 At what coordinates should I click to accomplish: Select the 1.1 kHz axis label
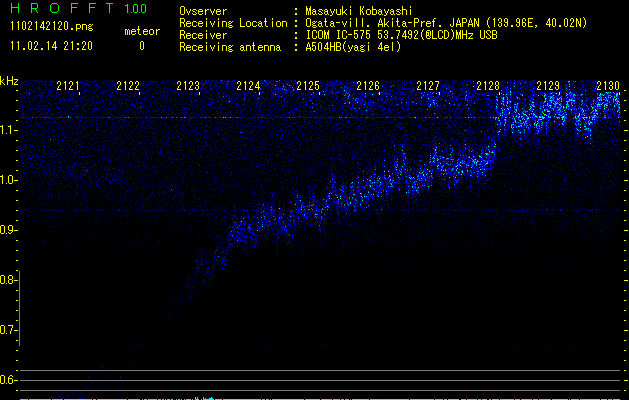point(9,130)
